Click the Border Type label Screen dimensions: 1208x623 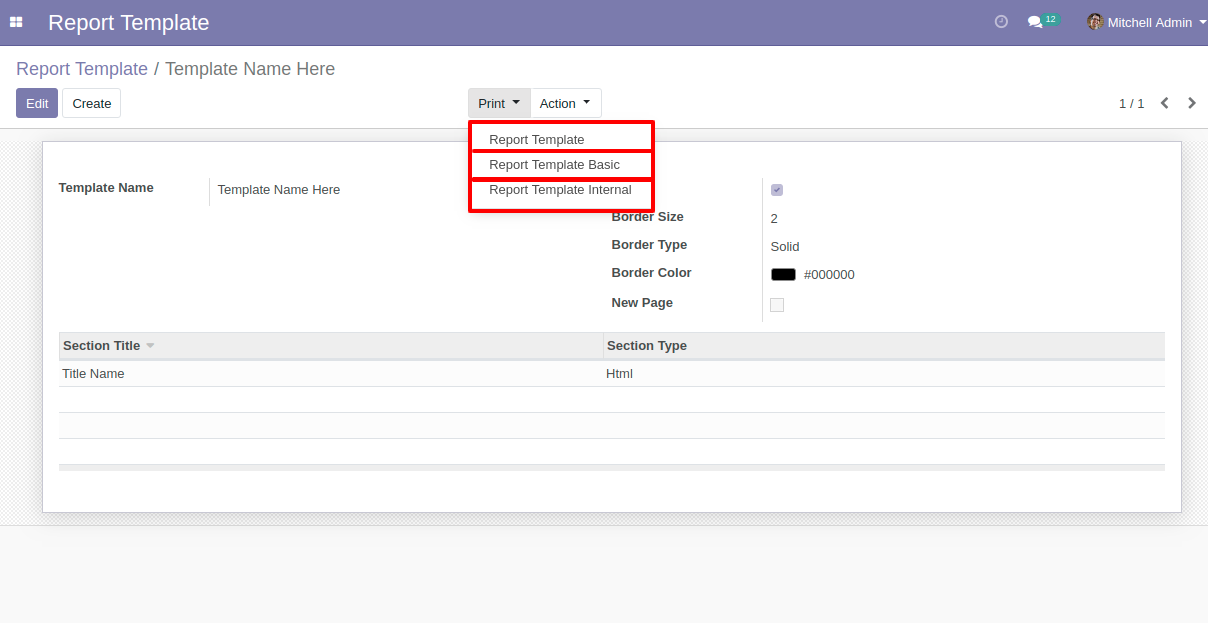coord(650,245)
